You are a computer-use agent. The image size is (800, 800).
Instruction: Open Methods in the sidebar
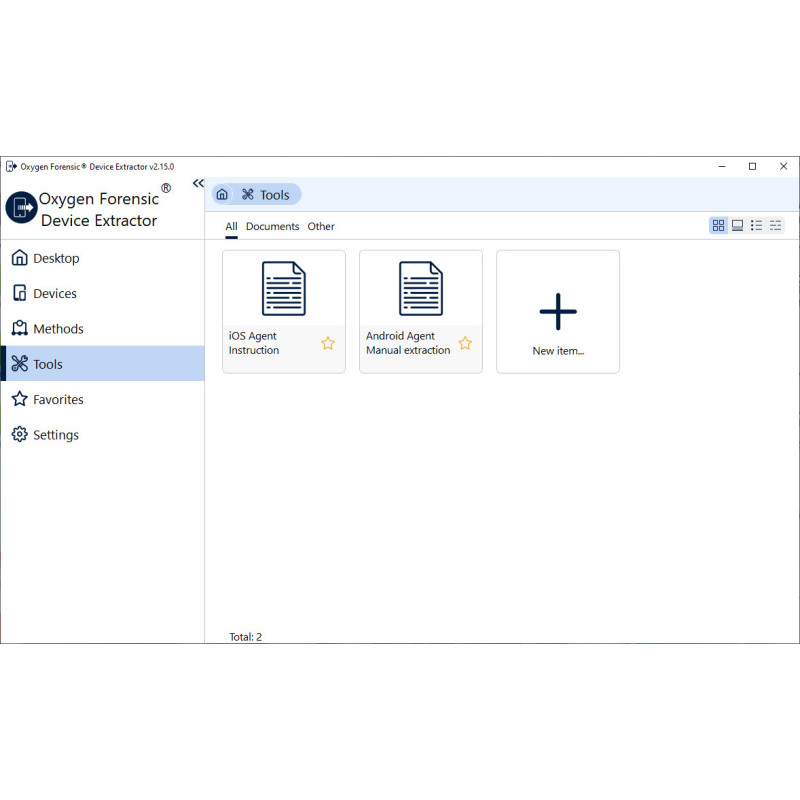click(x=102, y=329)
